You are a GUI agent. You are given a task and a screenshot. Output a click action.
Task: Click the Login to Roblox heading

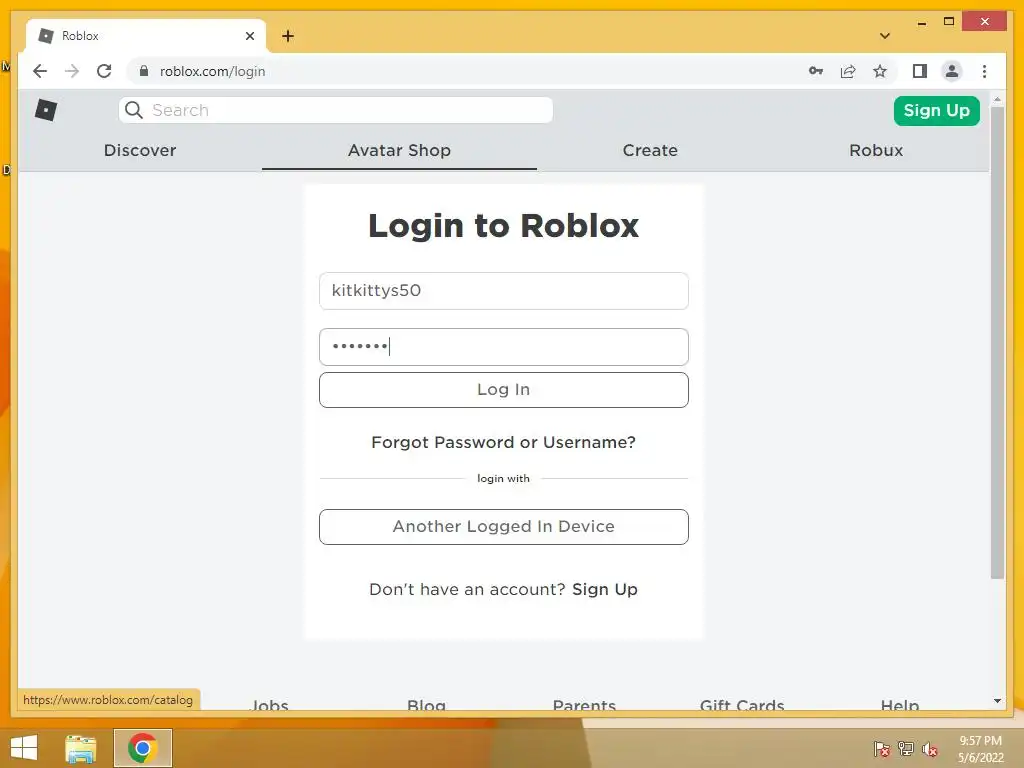[x=504, y=225]
